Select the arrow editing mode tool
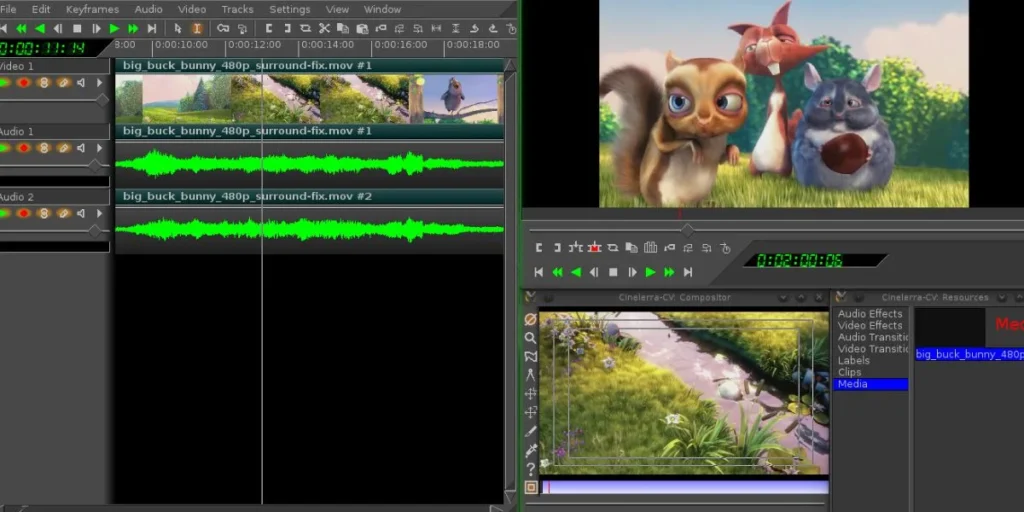This screenshot has height=512, width=1024. (x=178, y=29)
